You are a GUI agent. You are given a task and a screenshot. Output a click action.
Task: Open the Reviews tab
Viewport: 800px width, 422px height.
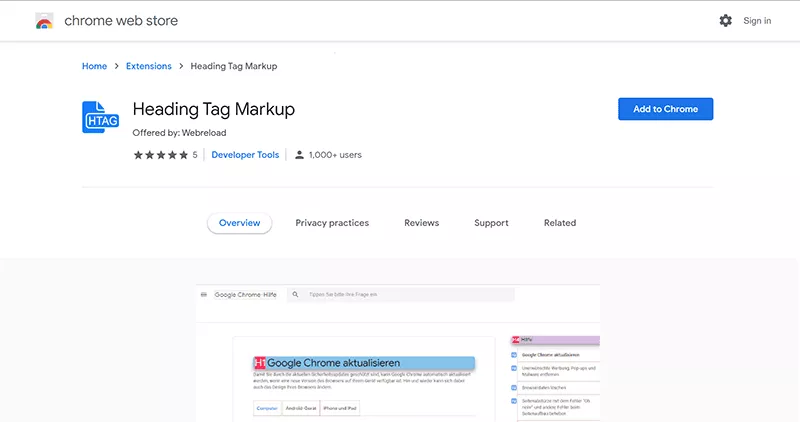pos(421,223)
